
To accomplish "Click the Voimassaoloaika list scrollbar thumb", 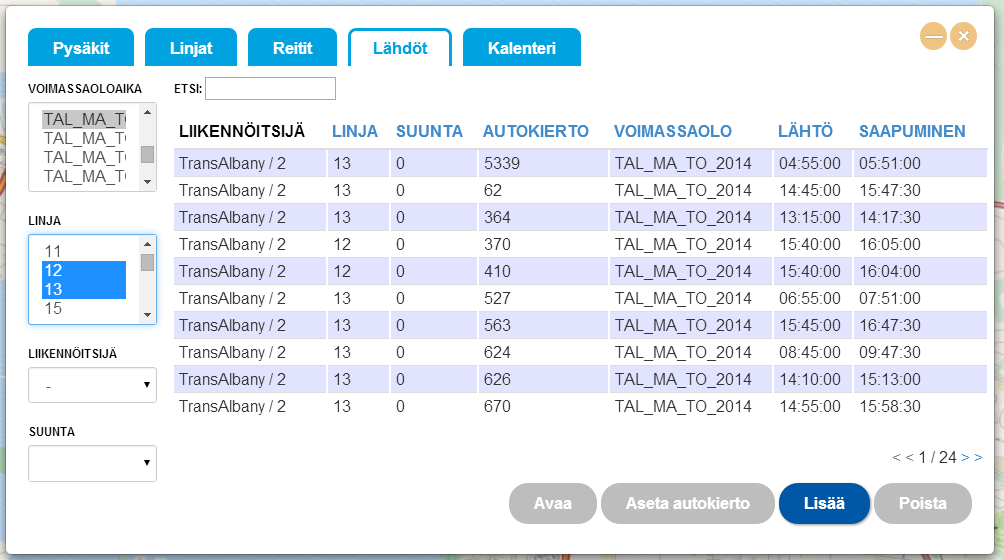I will (x=147, y=154).
